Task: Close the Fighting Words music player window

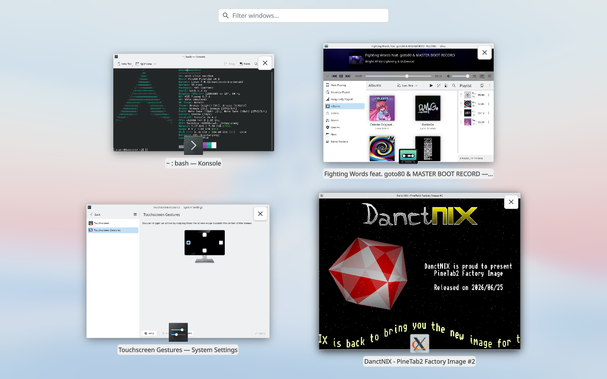Action: (484, 53)
